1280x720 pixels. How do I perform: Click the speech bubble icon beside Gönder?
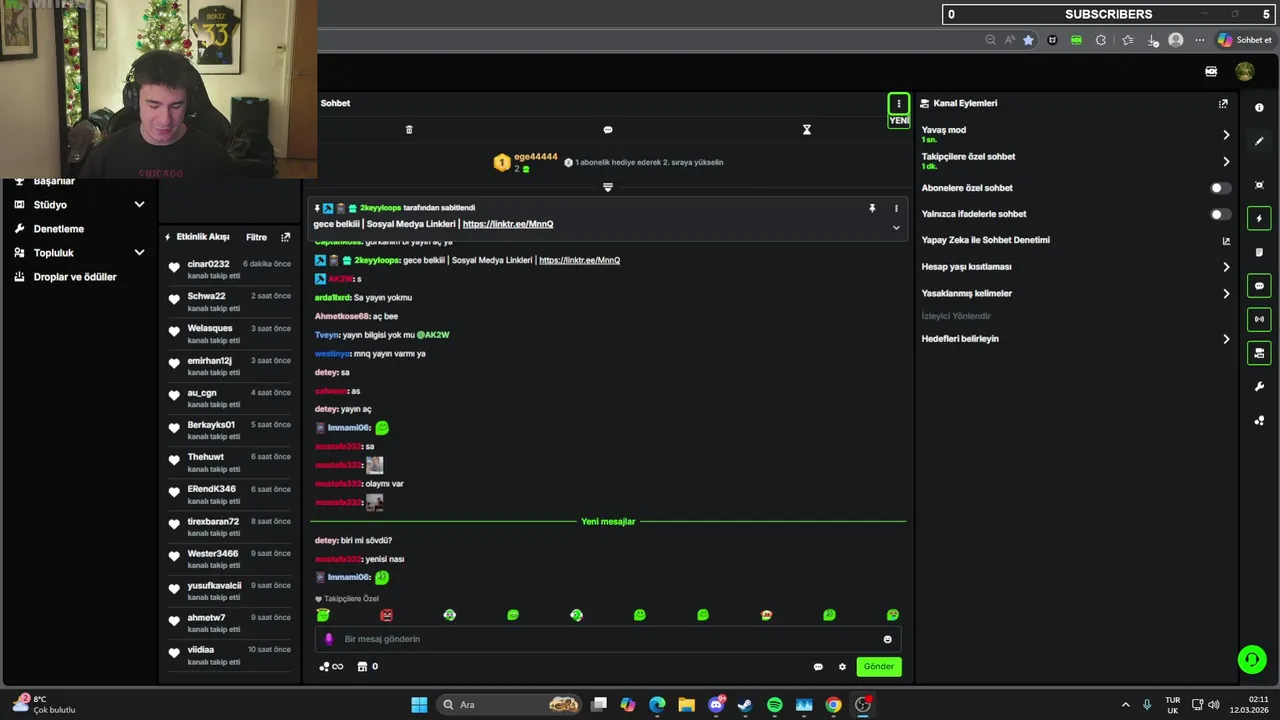[x=818, y=667]
